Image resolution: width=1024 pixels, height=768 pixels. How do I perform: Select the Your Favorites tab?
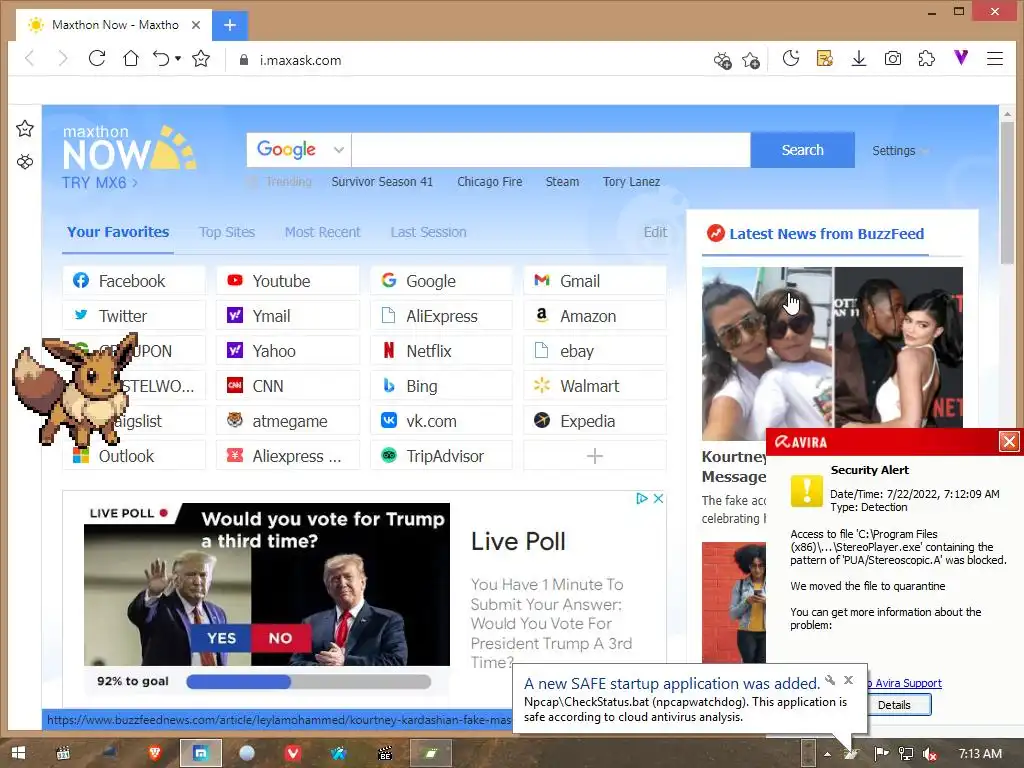118,232
